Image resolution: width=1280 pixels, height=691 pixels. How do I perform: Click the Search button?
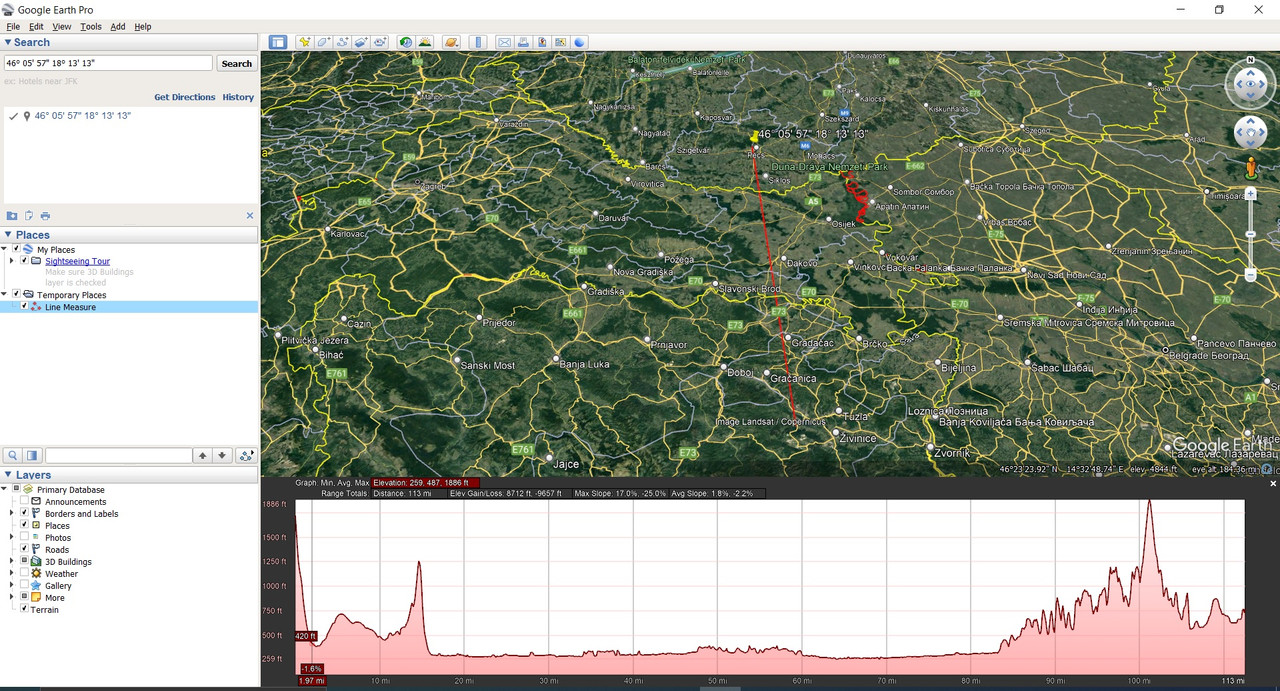pos(237,63)
